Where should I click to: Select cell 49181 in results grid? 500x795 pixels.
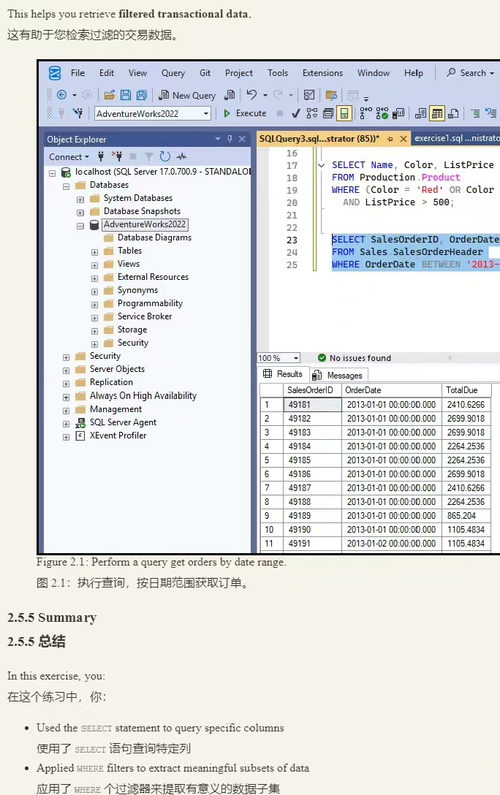(x=312, y=405)
